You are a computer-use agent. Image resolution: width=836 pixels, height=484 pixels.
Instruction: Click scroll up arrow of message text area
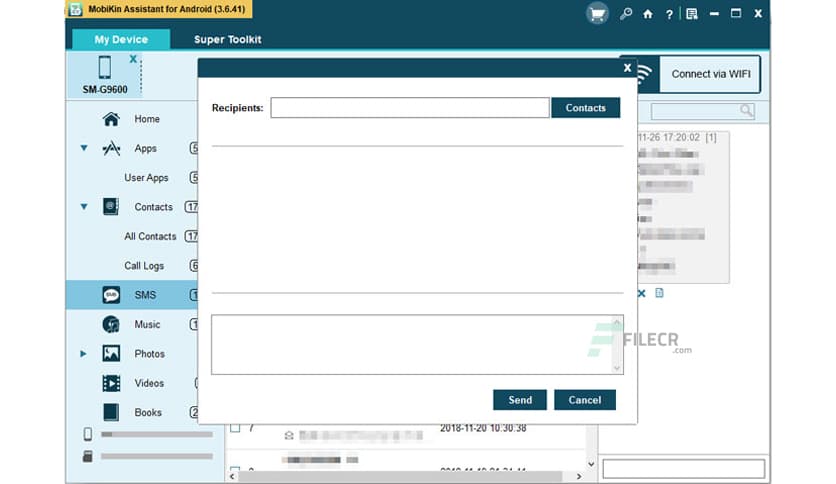point(617,322)
